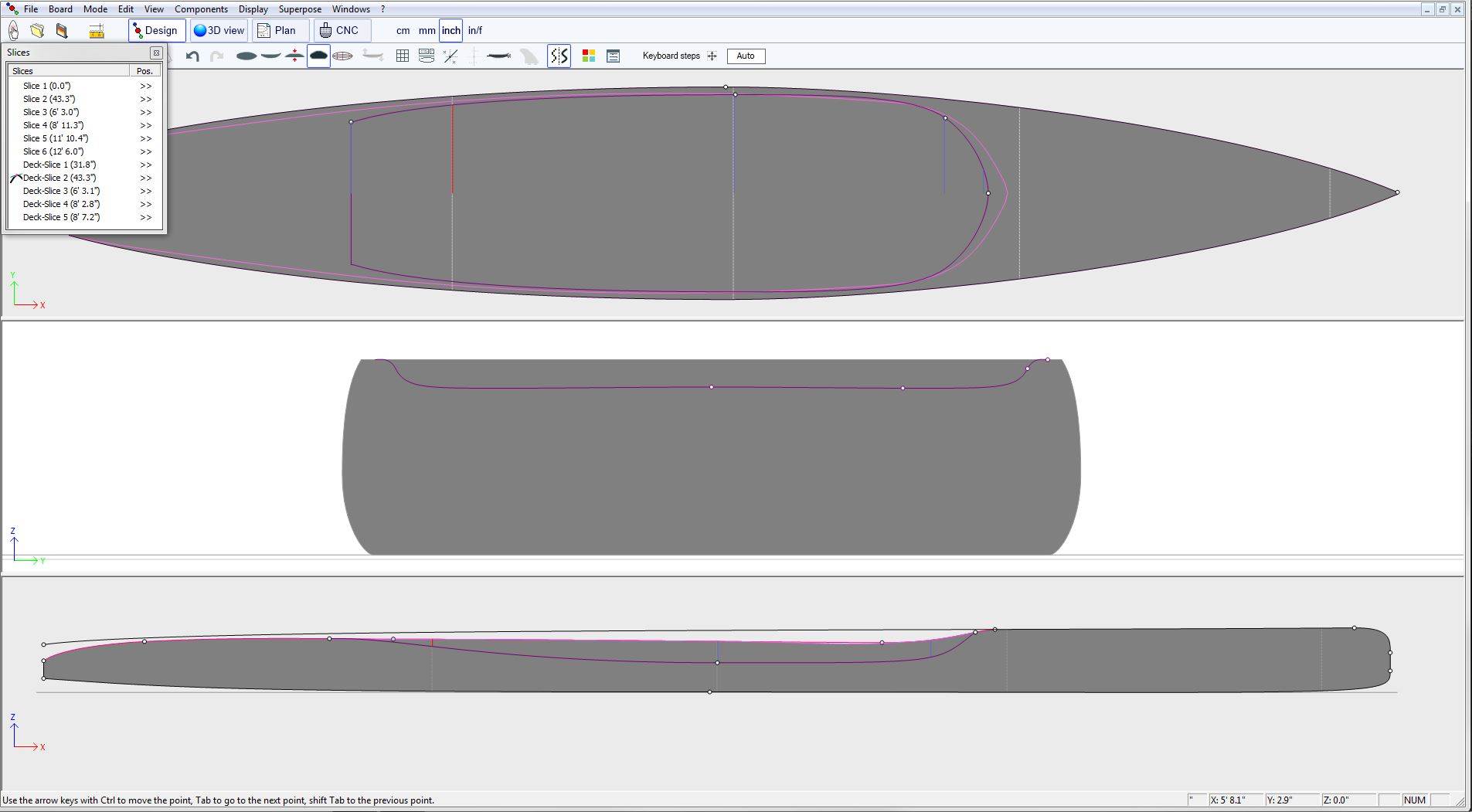Expand position arrows for Slice 6
The width and height of the screenshot is (1472, 812).
click(145, 152)
